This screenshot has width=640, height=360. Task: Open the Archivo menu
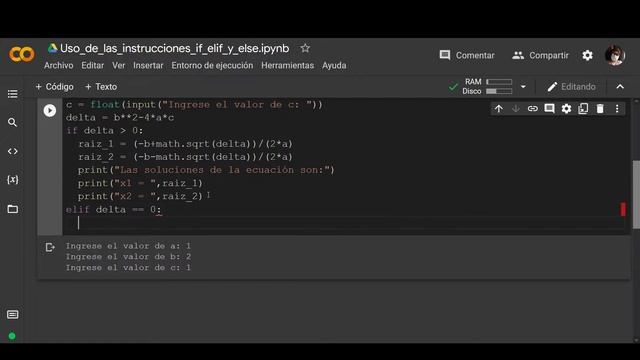tap(59, 65)
